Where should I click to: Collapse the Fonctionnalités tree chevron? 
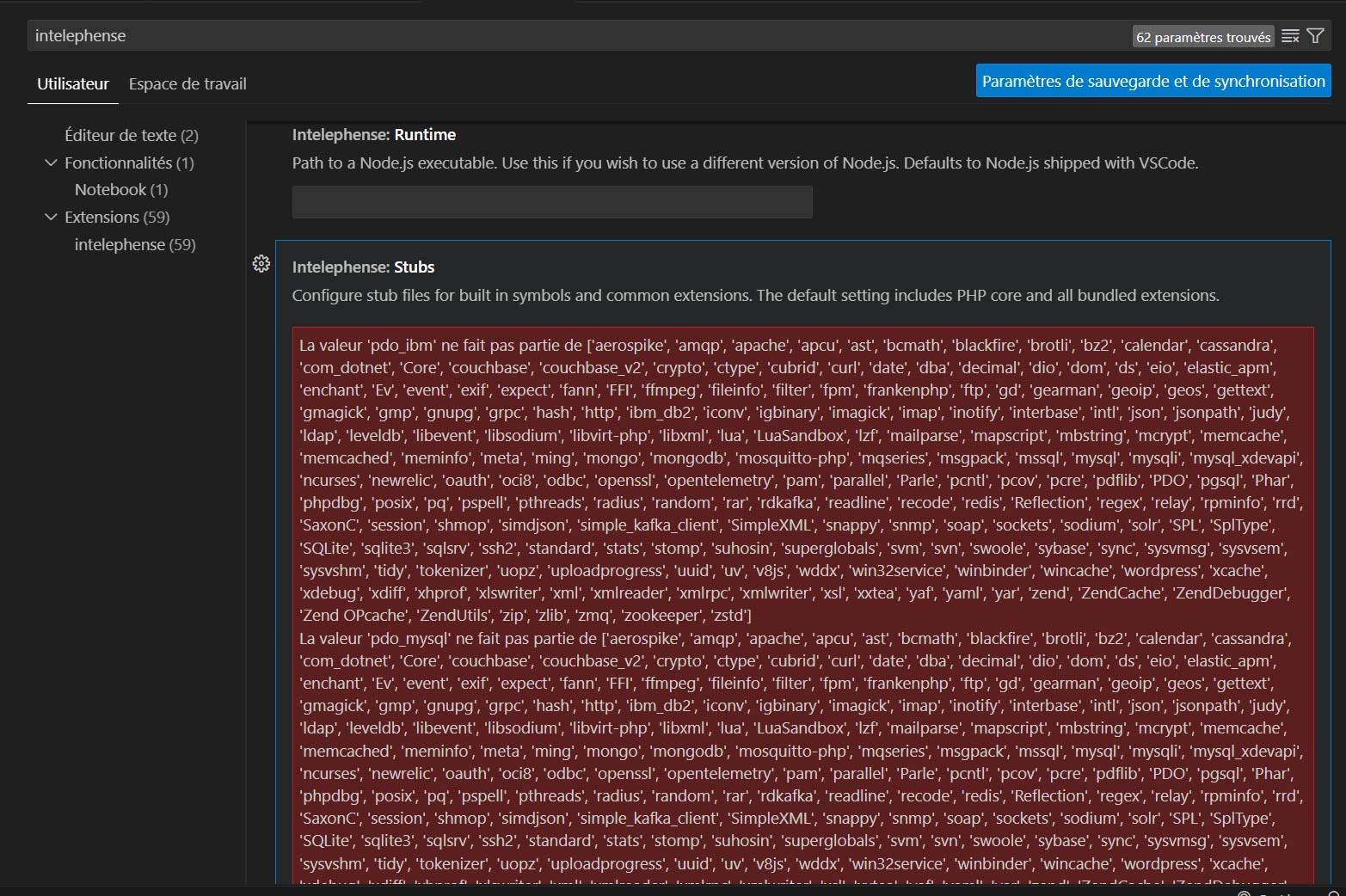pos(51,163)
